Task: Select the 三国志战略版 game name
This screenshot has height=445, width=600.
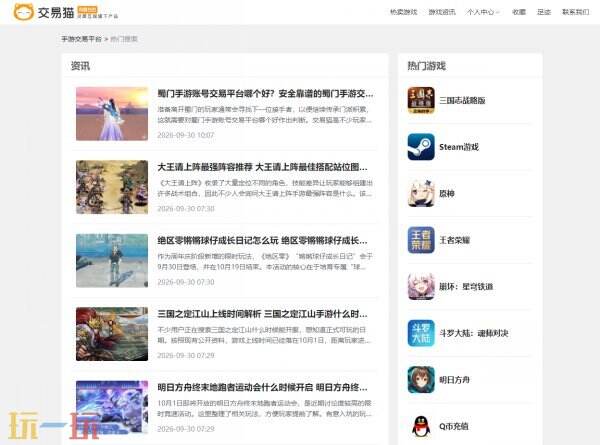Action: click(x=462, y=101)
